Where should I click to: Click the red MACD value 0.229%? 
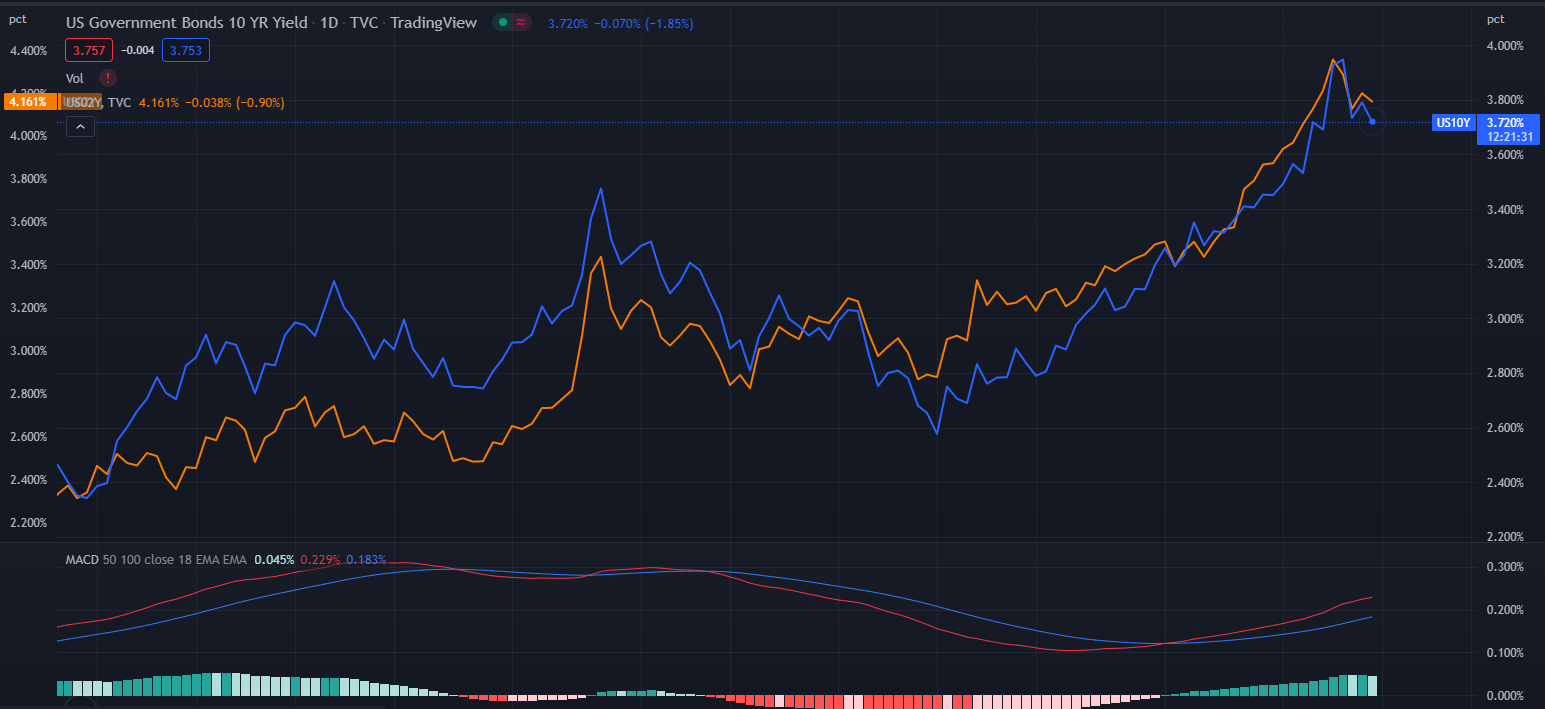[320, 560]
